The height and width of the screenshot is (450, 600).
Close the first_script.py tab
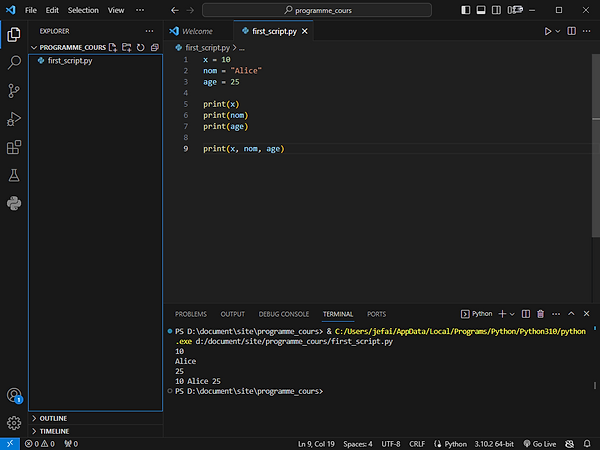point(305,31)
